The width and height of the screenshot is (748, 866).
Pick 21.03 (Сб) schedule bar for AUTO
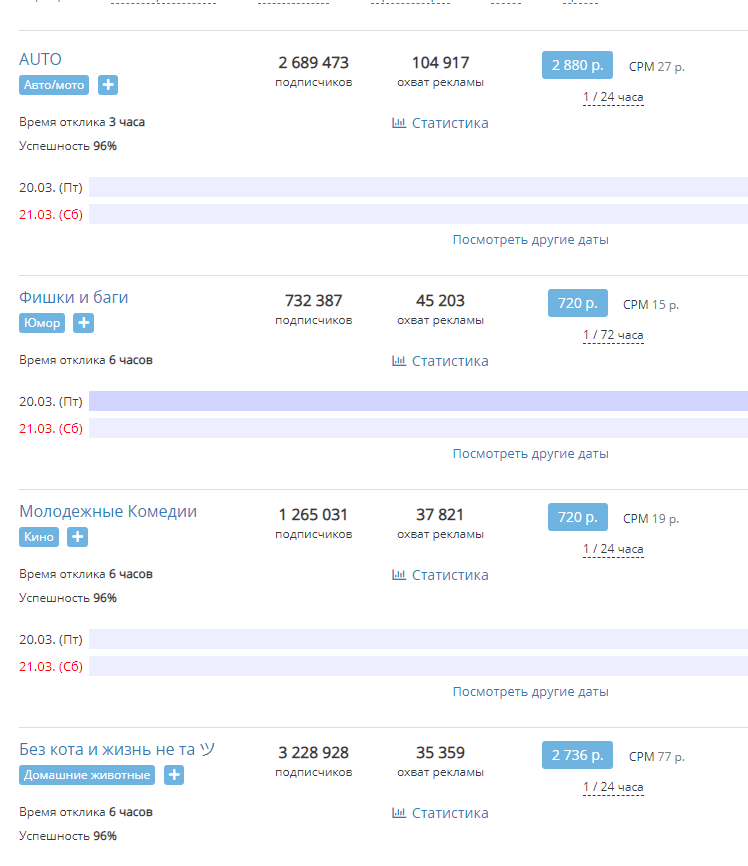tap(418, 214)
